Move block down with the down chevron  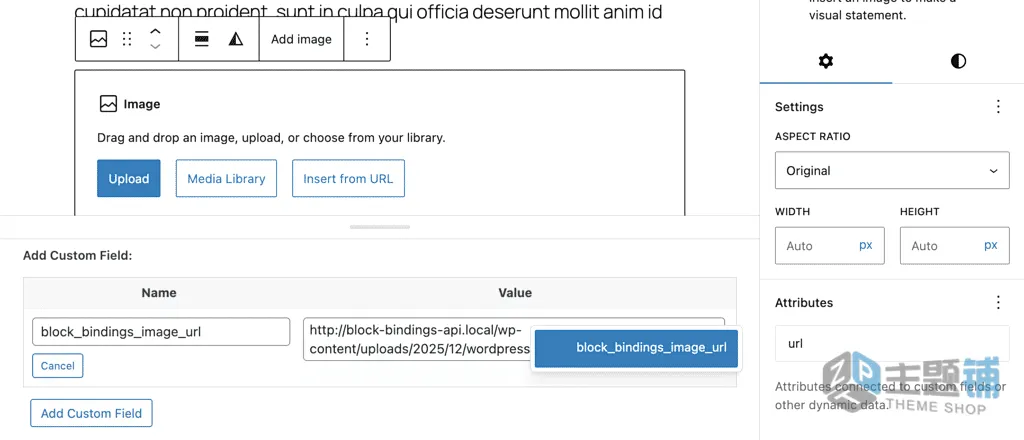click(155, 46)
